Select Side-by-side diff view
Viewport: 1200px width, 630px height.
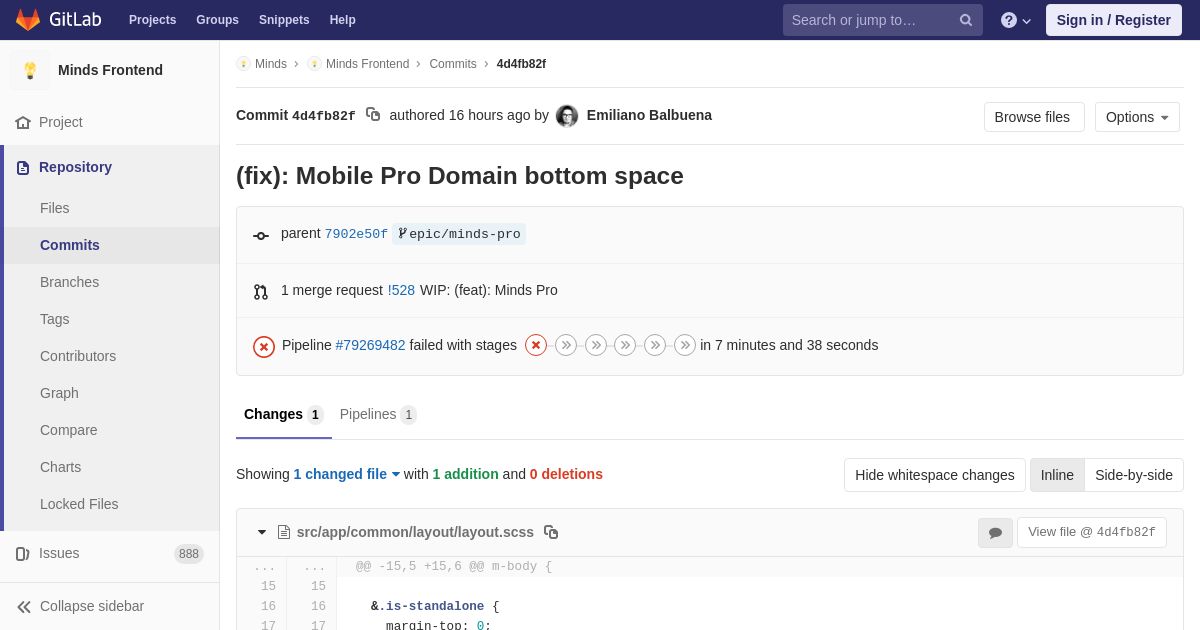[1134, 475]
